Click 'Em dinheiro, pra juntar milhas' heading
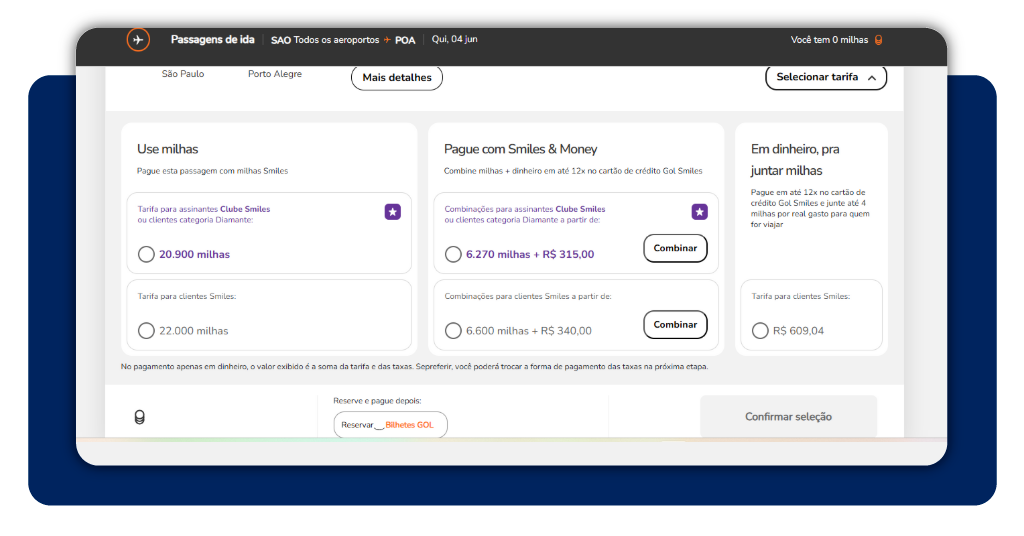 tap(795, 160)
